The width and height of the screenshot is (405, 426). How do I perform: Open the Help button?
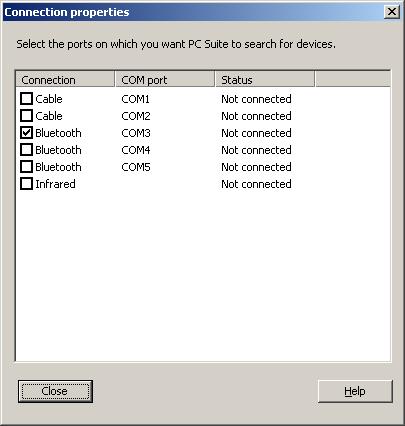[355, 391]
